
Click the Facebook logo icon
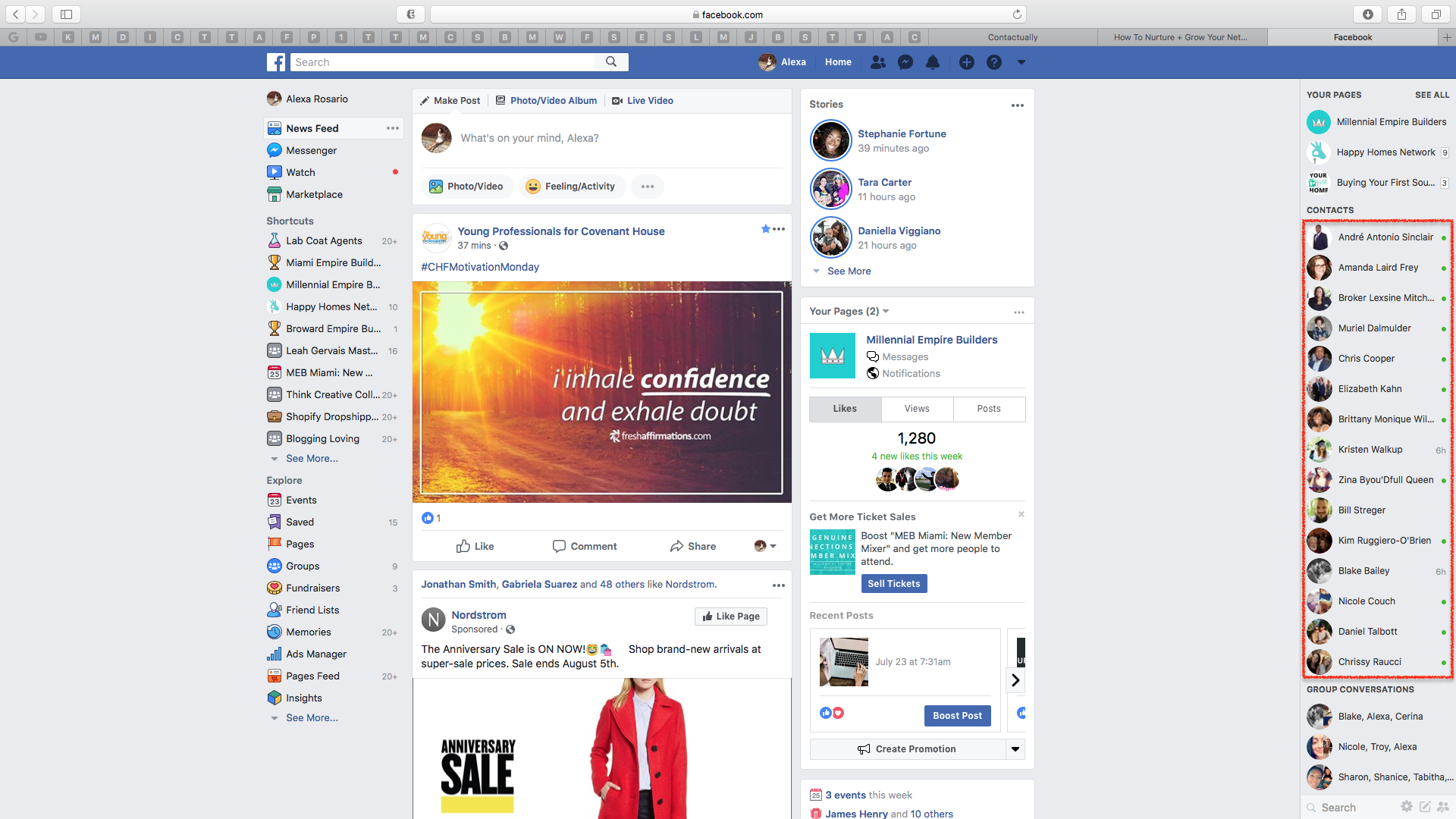point(276,62)
